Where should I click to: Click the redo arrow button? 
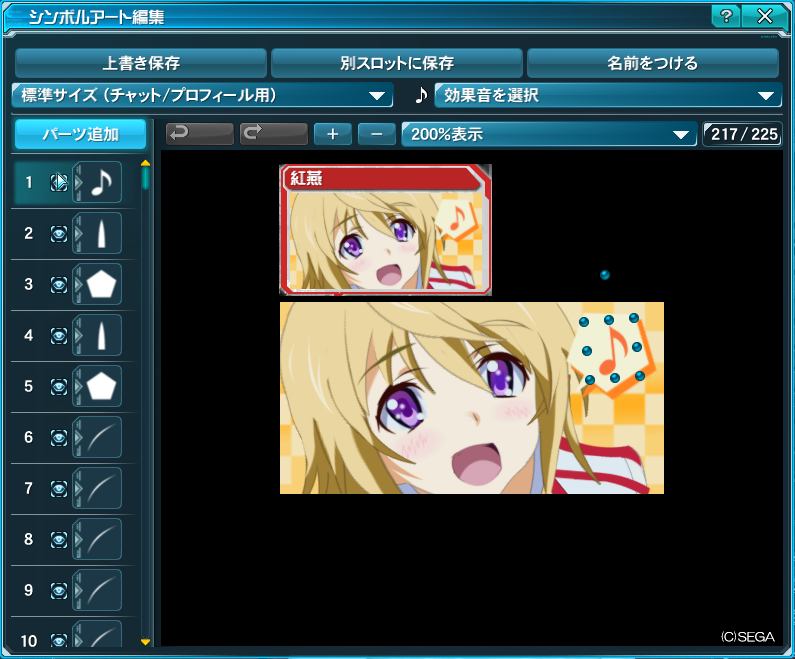click(274, 134)
